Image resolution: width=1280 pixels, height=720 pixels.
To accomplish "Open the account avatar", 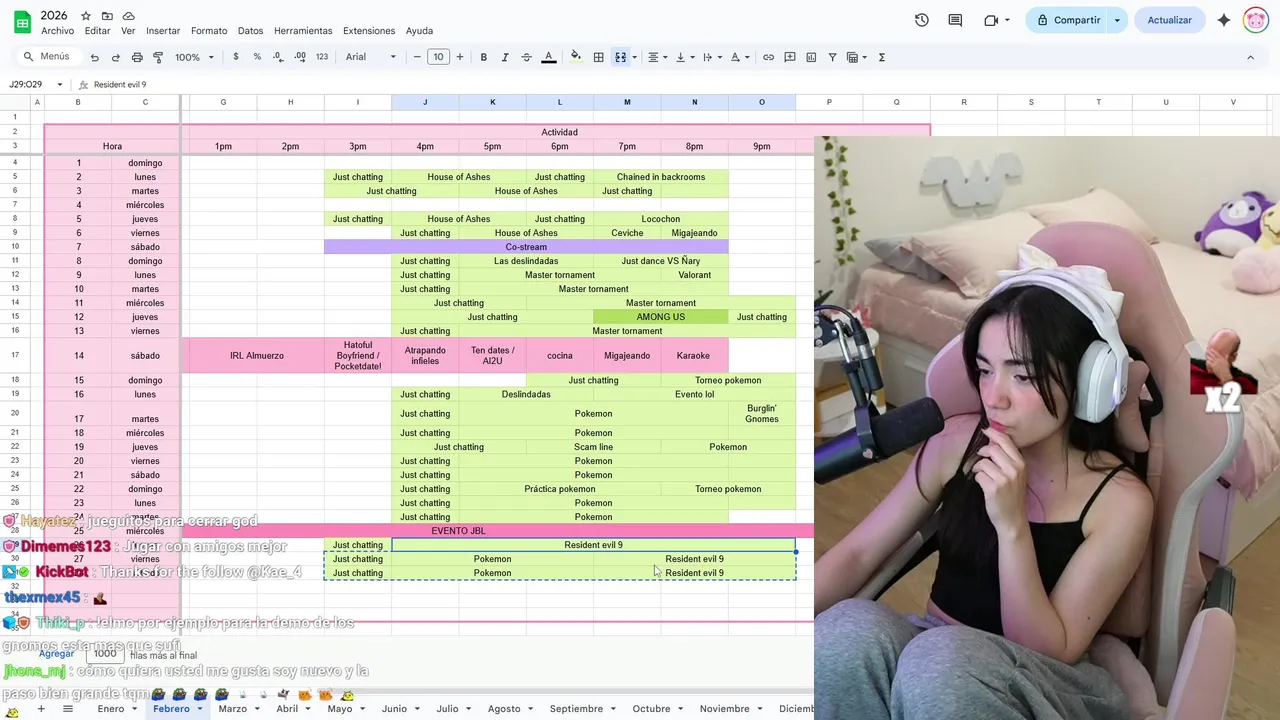I will point(1256,20).
